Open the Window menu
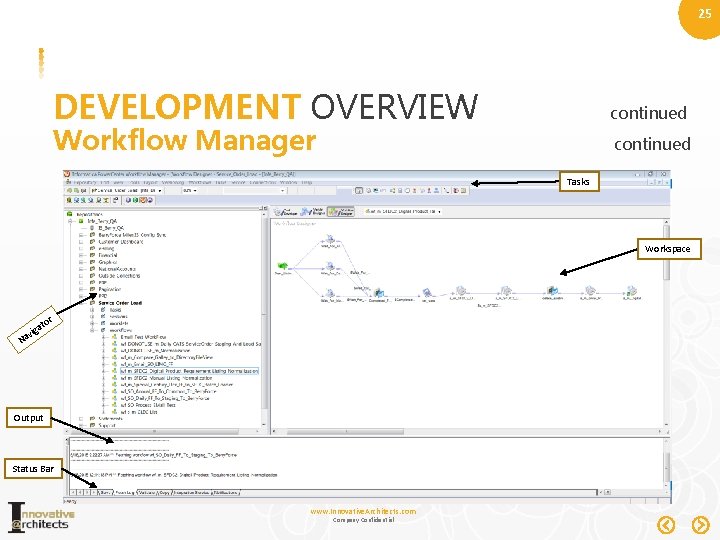The height and width of the screenshot is (540, 720). click(x=288, y=182)
